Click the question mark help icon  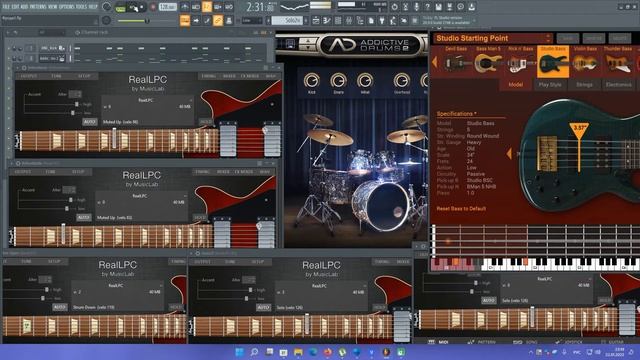(427, 7)
